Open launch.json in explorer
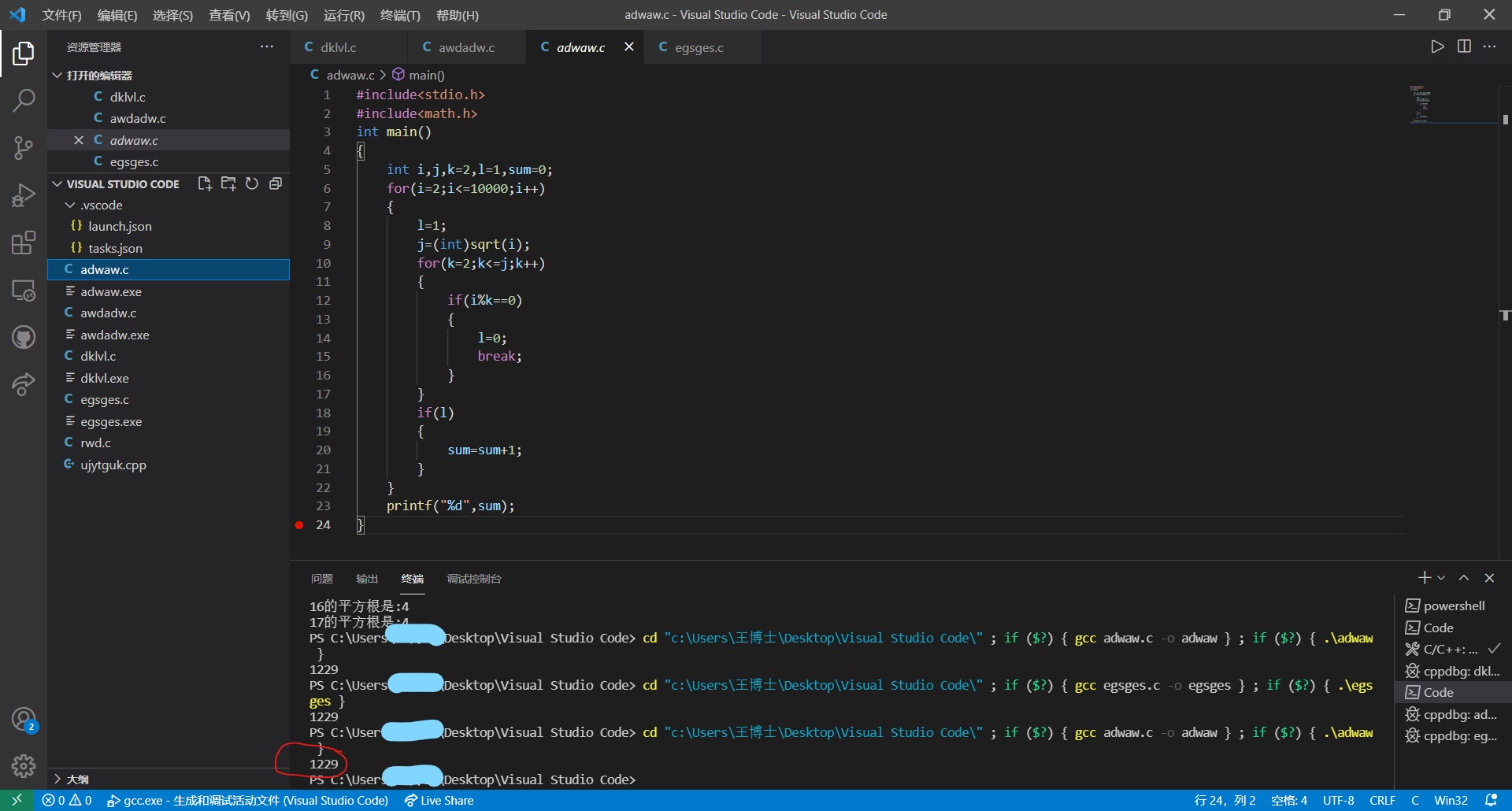The width and height of the screenshot is (1512, 811). [x=169, y=226]
